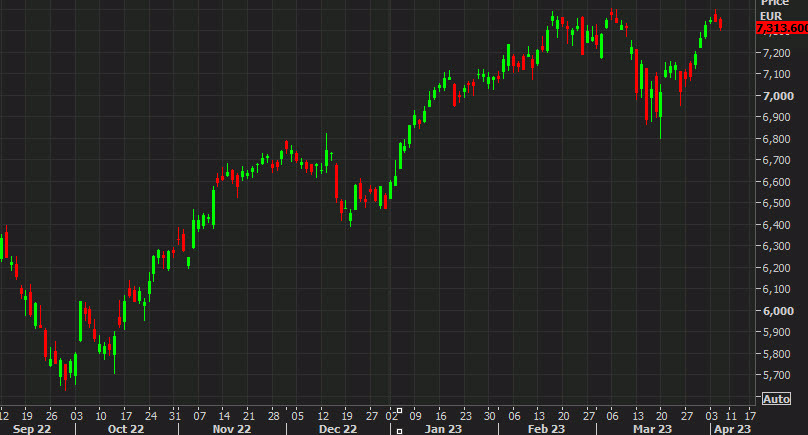Screen dimensions: 808x435
Task: Click the date 06 label above Mar 23
Action: 612,416
